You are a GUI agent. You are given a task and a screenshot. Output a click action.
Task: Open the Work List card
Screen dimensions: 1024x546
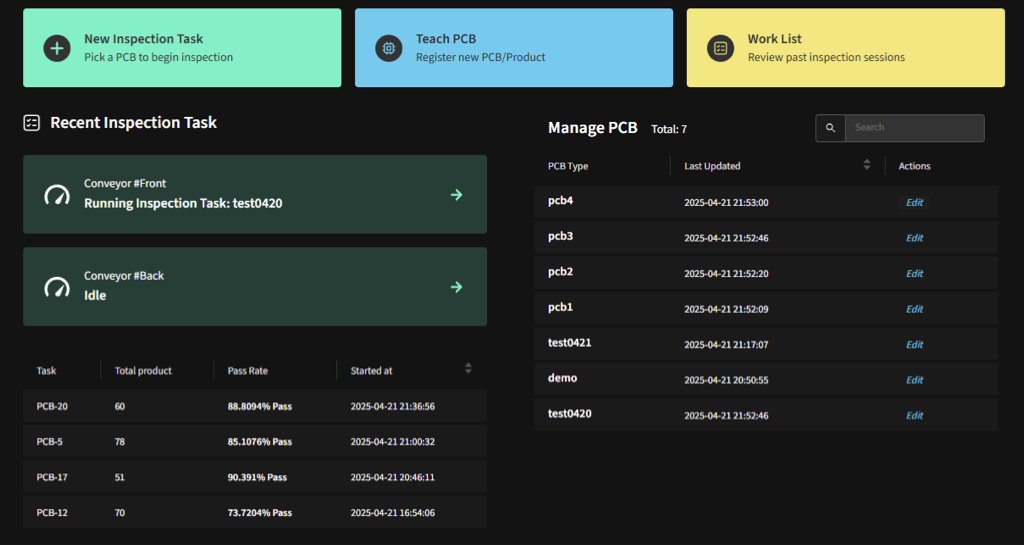(845, 48)
